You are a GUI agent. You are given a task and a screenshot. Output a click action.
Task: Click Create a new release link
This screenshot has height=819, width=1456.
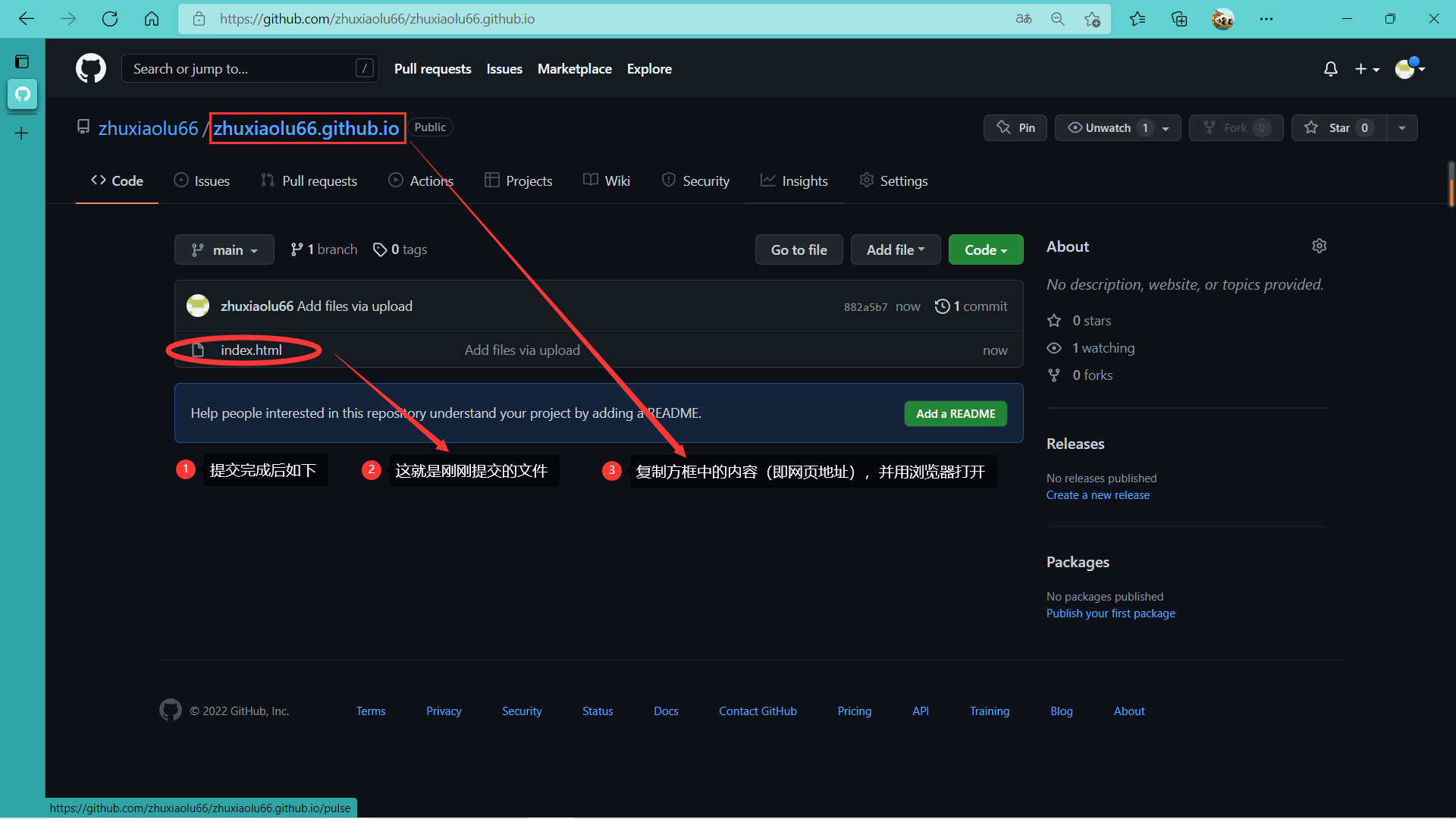pyautogui.click(x=1098, y=495)
